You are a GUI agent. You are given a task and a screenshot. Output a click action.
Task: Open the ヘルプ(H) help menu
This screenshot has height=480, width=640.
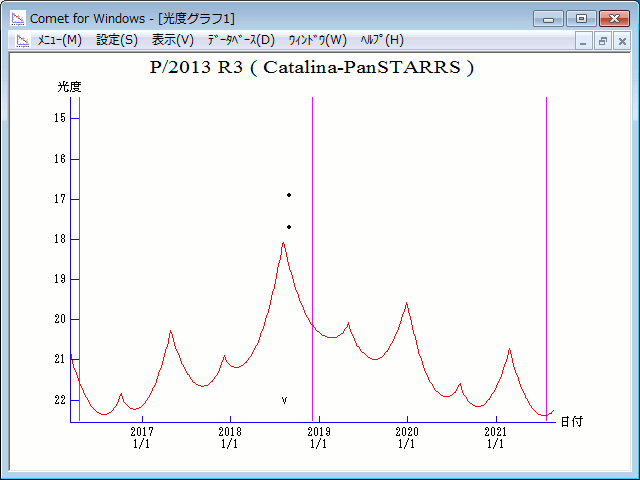(x=382, y=40)
